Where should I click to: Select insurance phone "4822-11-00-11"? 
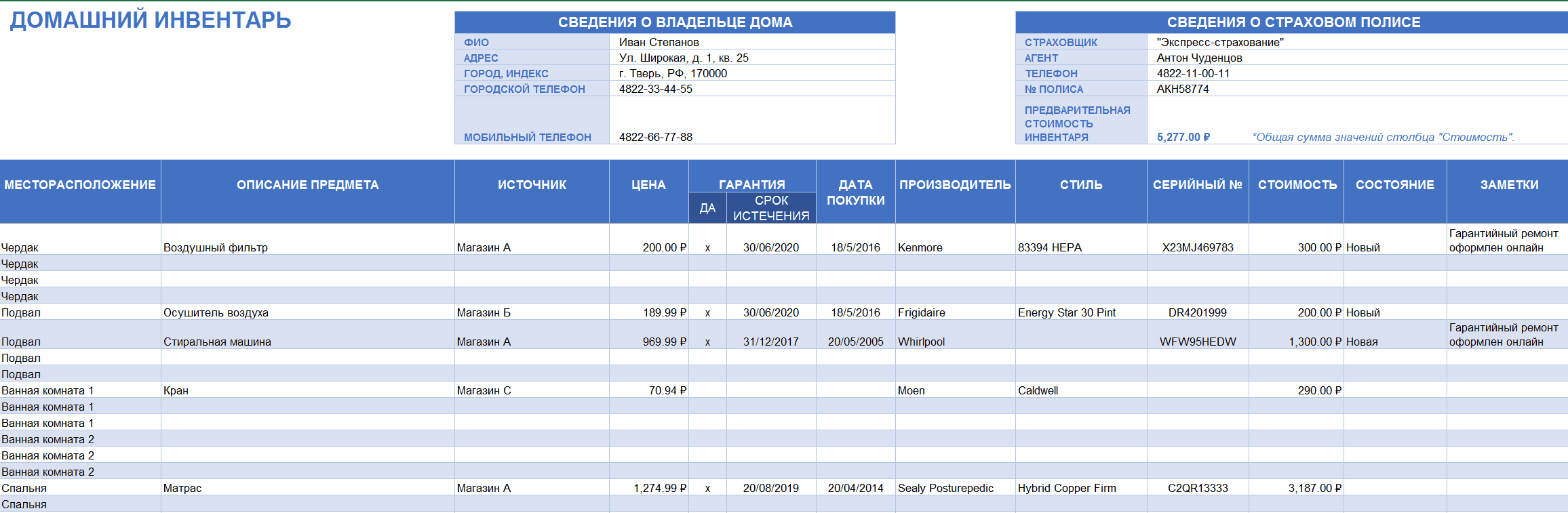click(x=1357, y=73)
